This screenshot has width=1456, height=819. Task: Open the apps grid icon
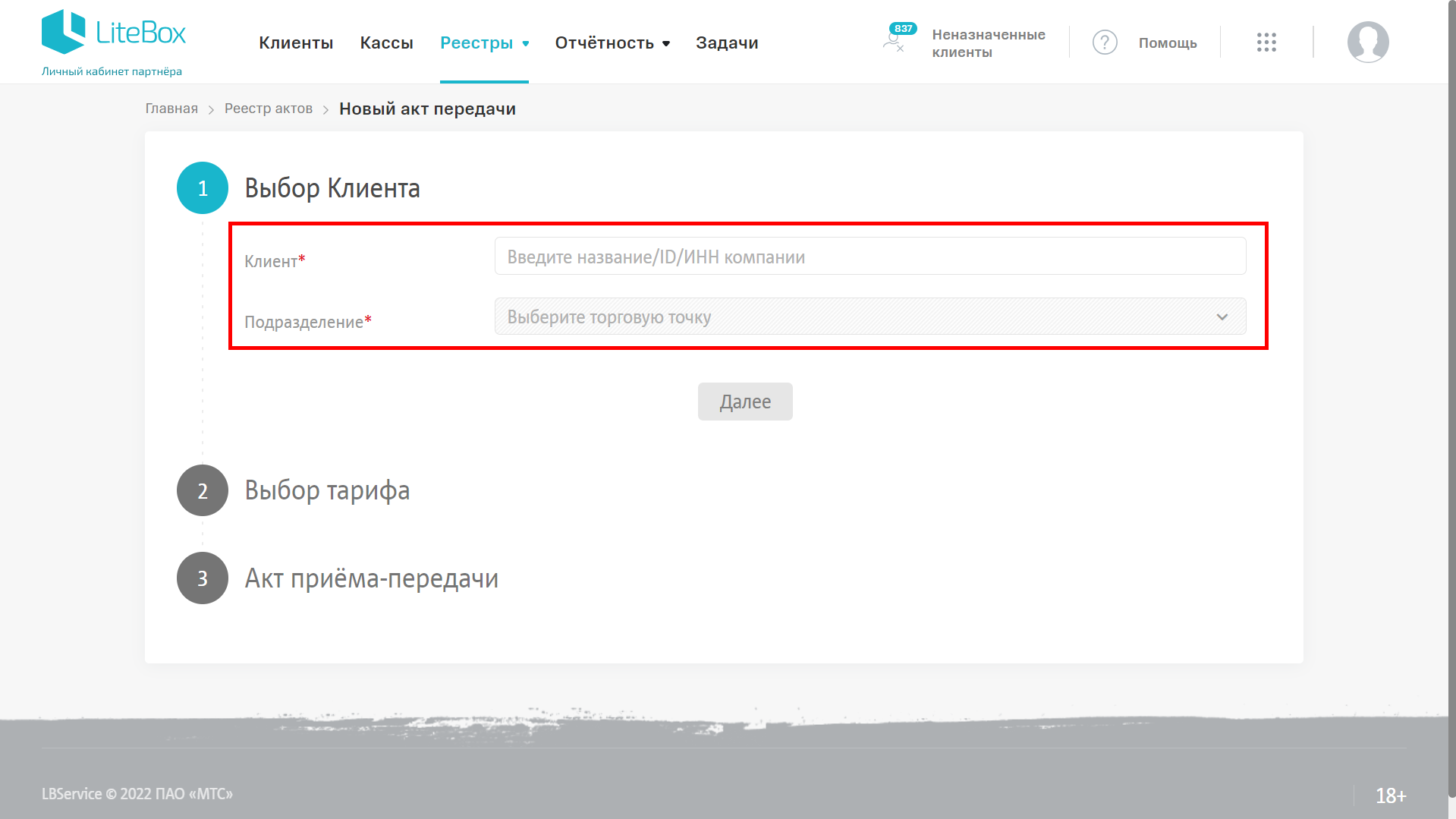(x=1266, y=43)
